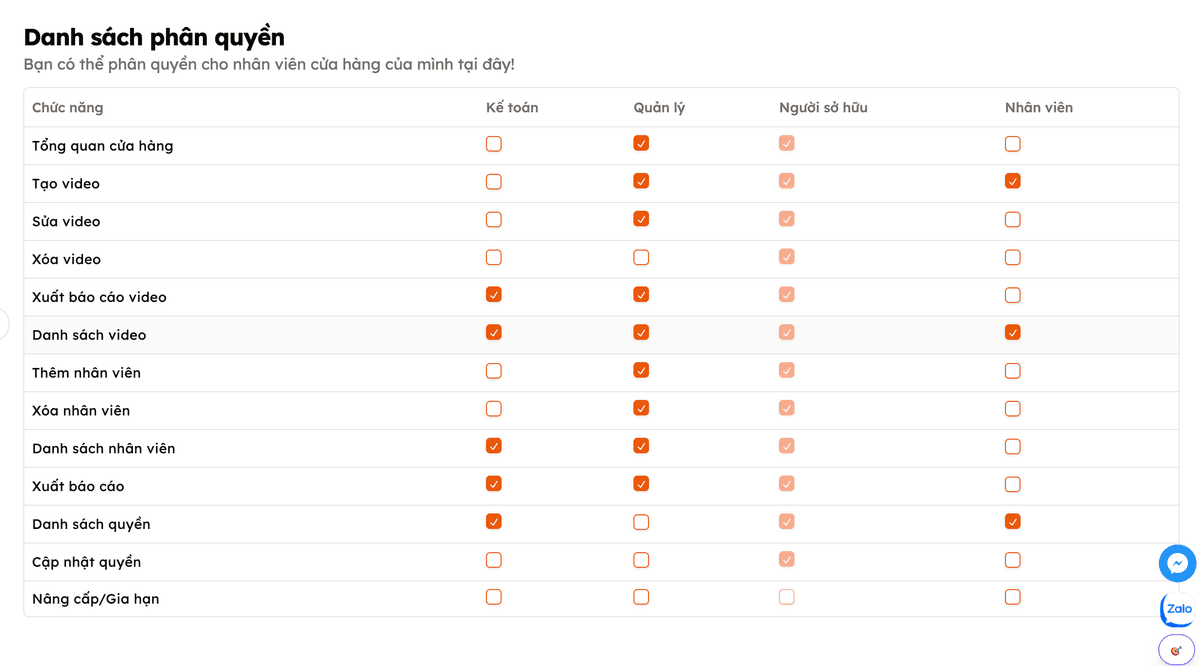
Task: Uncheck Danh sách video for Nhân viên
Action: pyautogui.click(x=1013, y=333)
